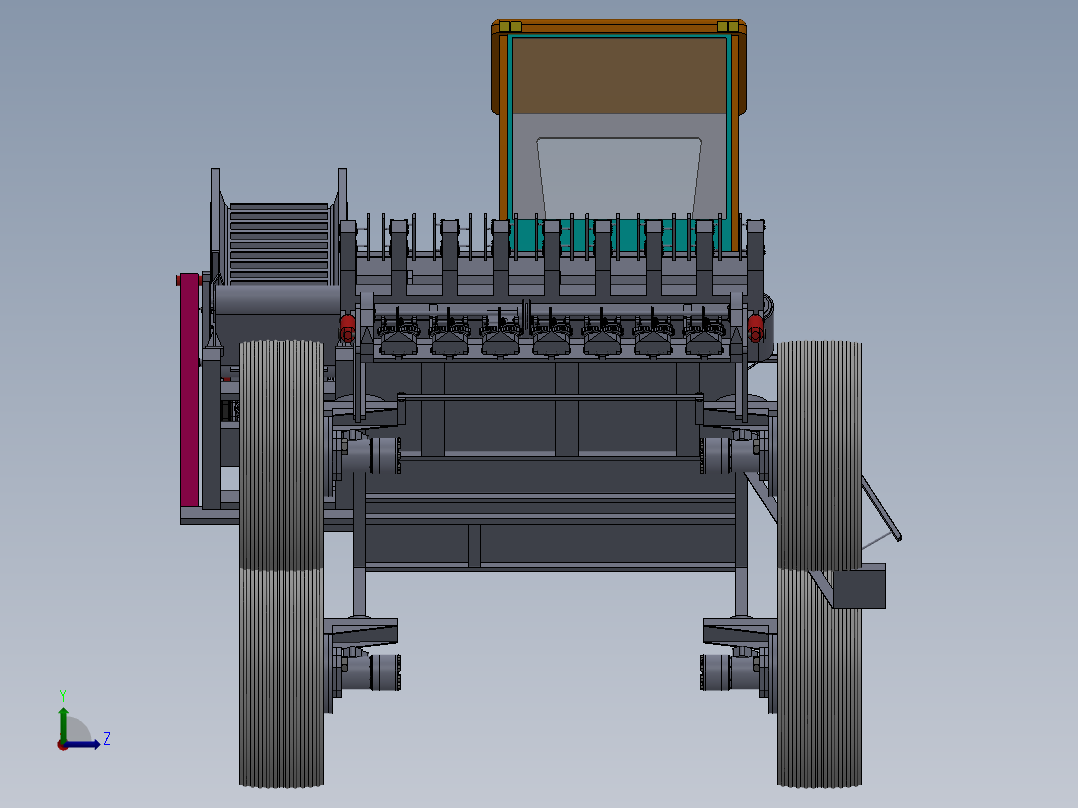Click the green Y axis of the triad
This screenshot has width=1078, height=808.
tap(63, 724)
